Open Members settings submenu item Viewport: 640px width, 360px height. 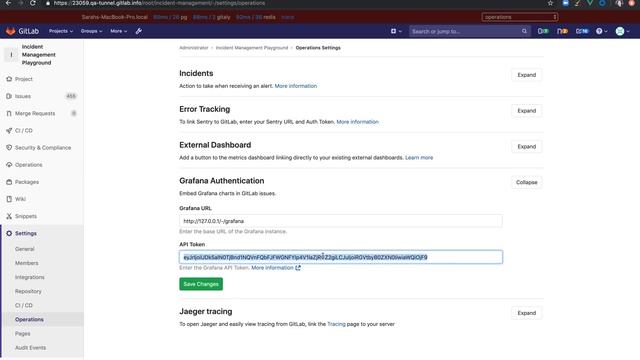(x=27, y=263)
